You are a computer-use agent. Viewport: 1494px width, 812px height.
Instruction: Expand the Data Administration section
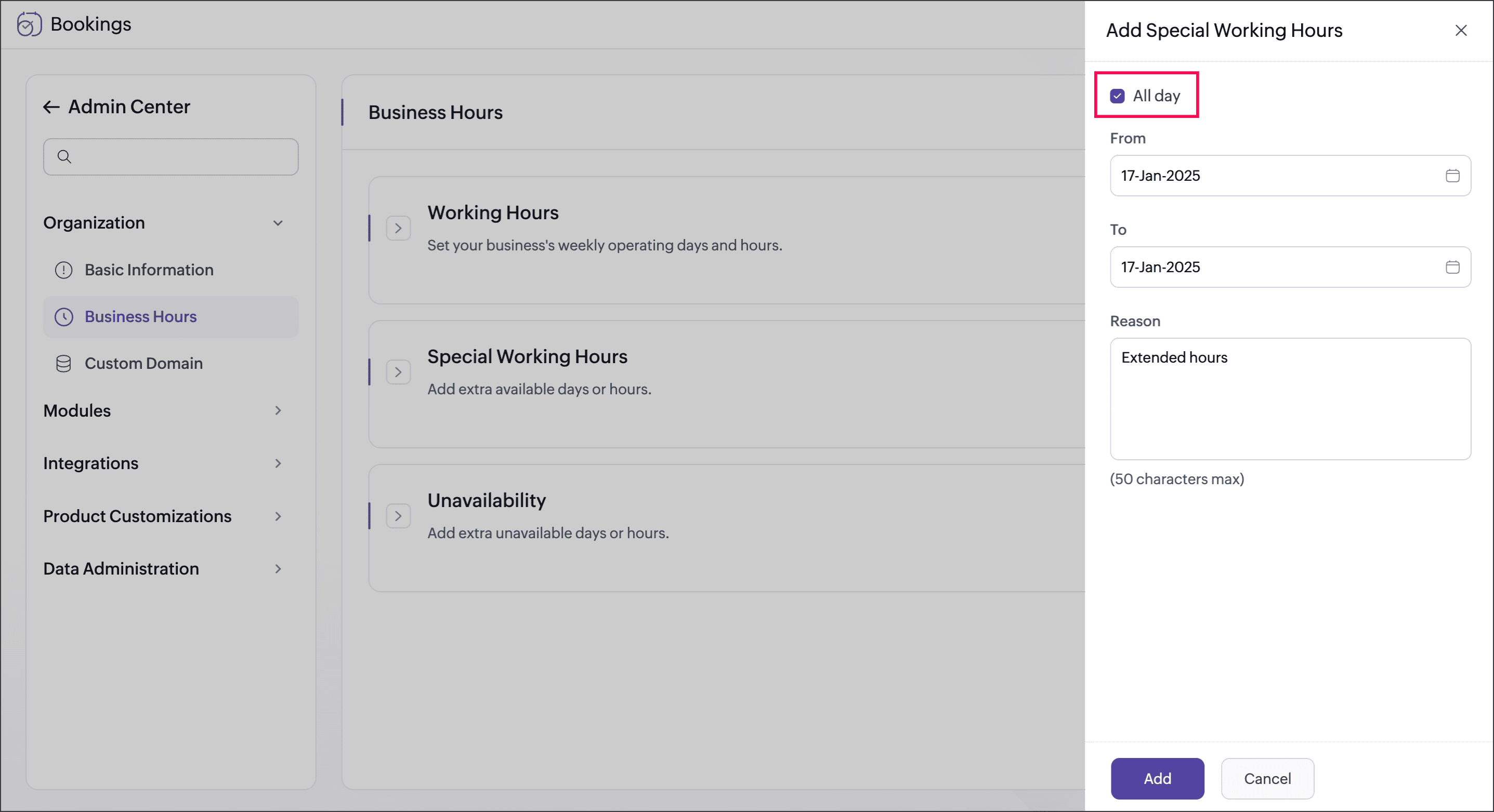pos(278,569)
